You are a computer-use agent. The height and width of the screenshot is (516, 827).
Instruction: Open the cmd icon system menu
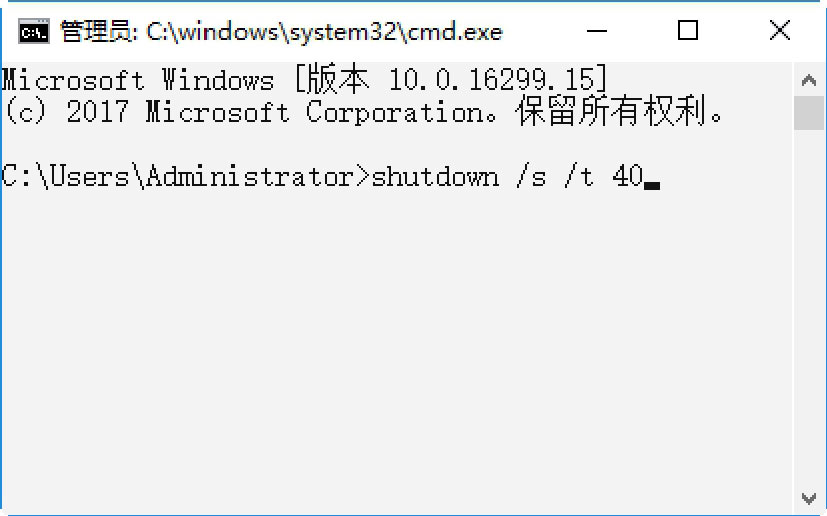coord(33,31)
